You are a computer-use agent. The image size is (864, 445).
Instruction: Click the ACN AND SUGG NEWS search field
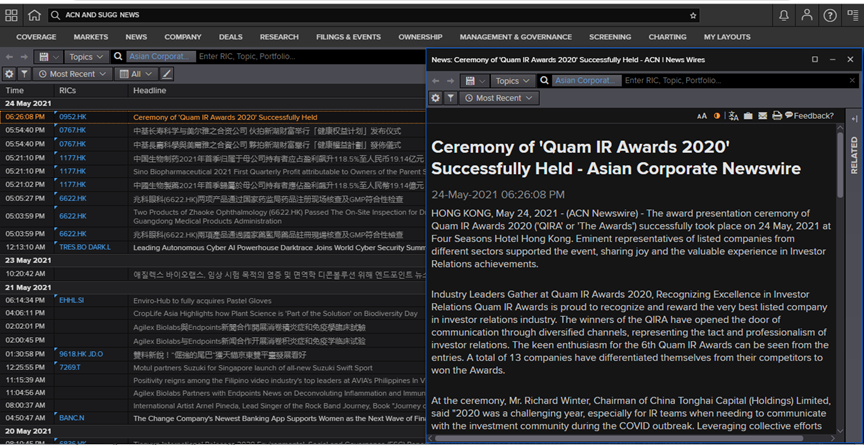(x=374, y=15)
